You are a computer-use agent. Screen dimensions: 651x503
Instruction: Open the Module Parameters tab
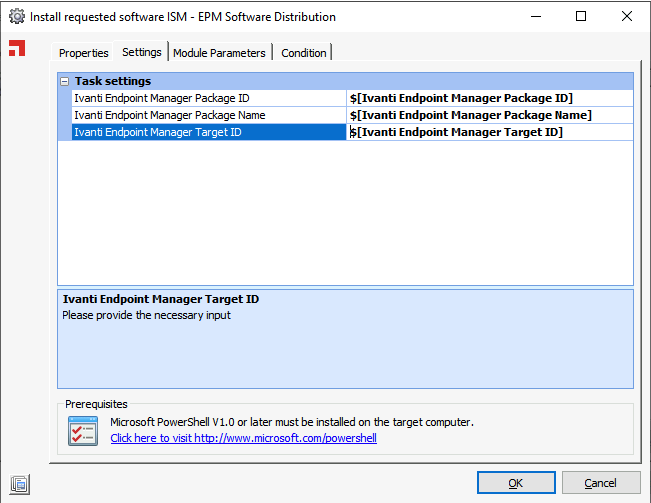tap(219, 53)
